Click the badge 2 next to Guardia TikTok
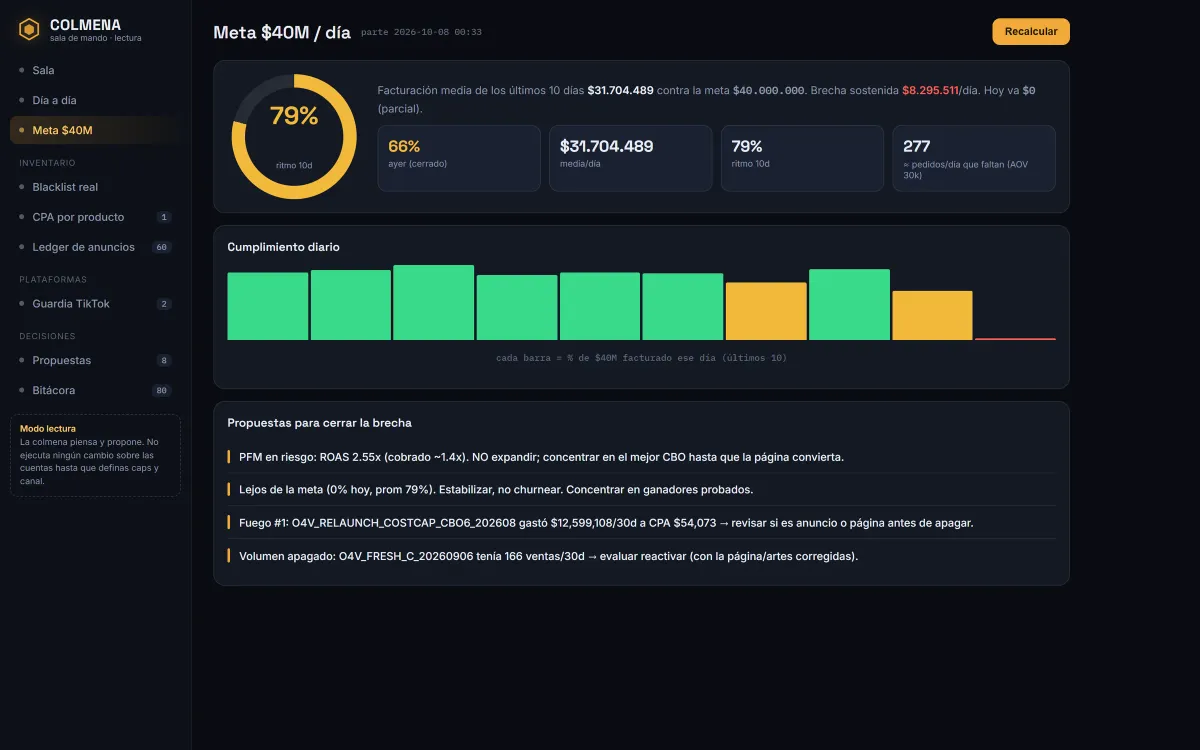The width and height of the screenshot is (1200, 750). (x=164, y=304)
